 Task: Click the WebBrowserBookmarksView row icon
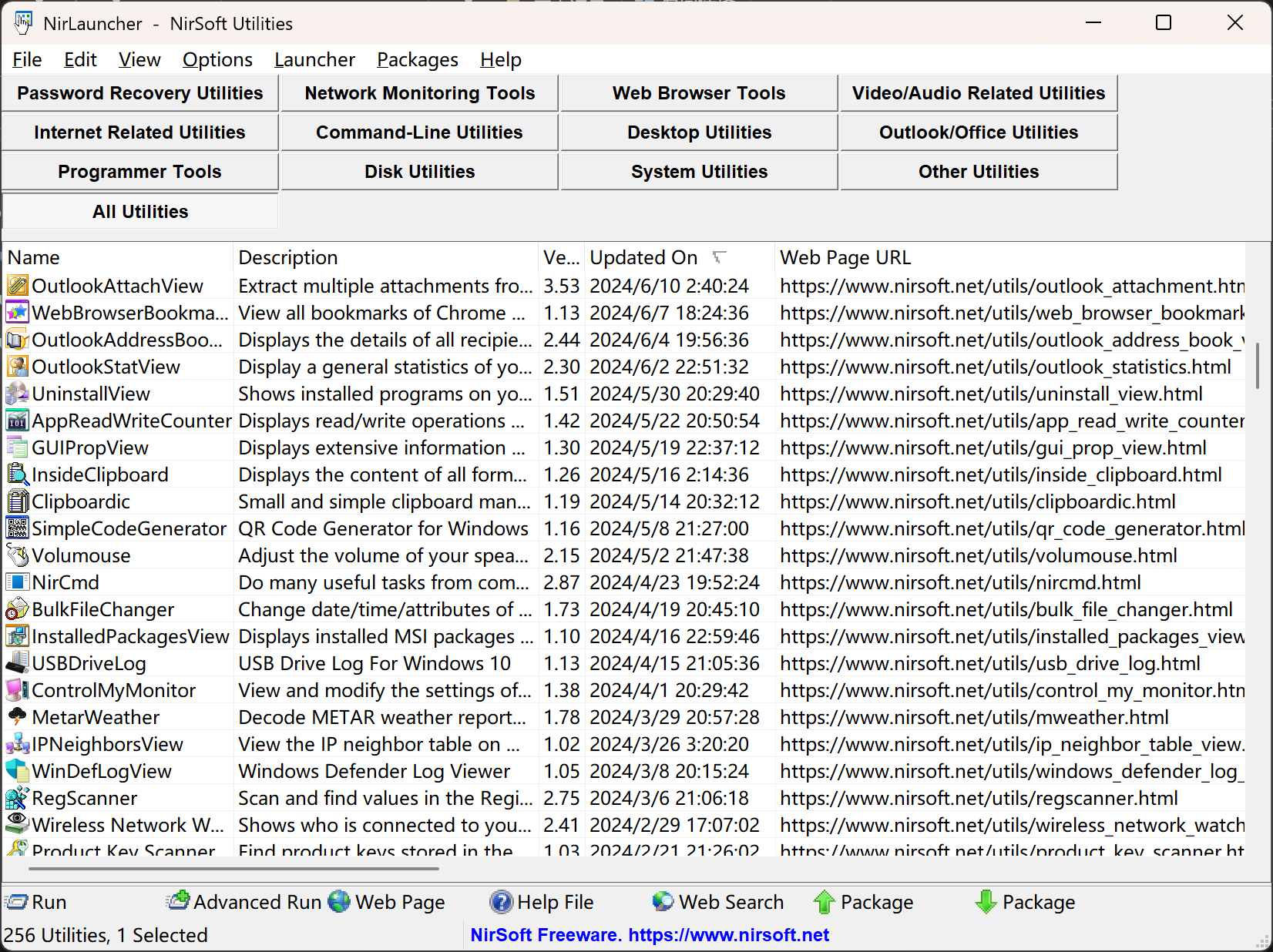pyautogui.click(x=17, y=313)
